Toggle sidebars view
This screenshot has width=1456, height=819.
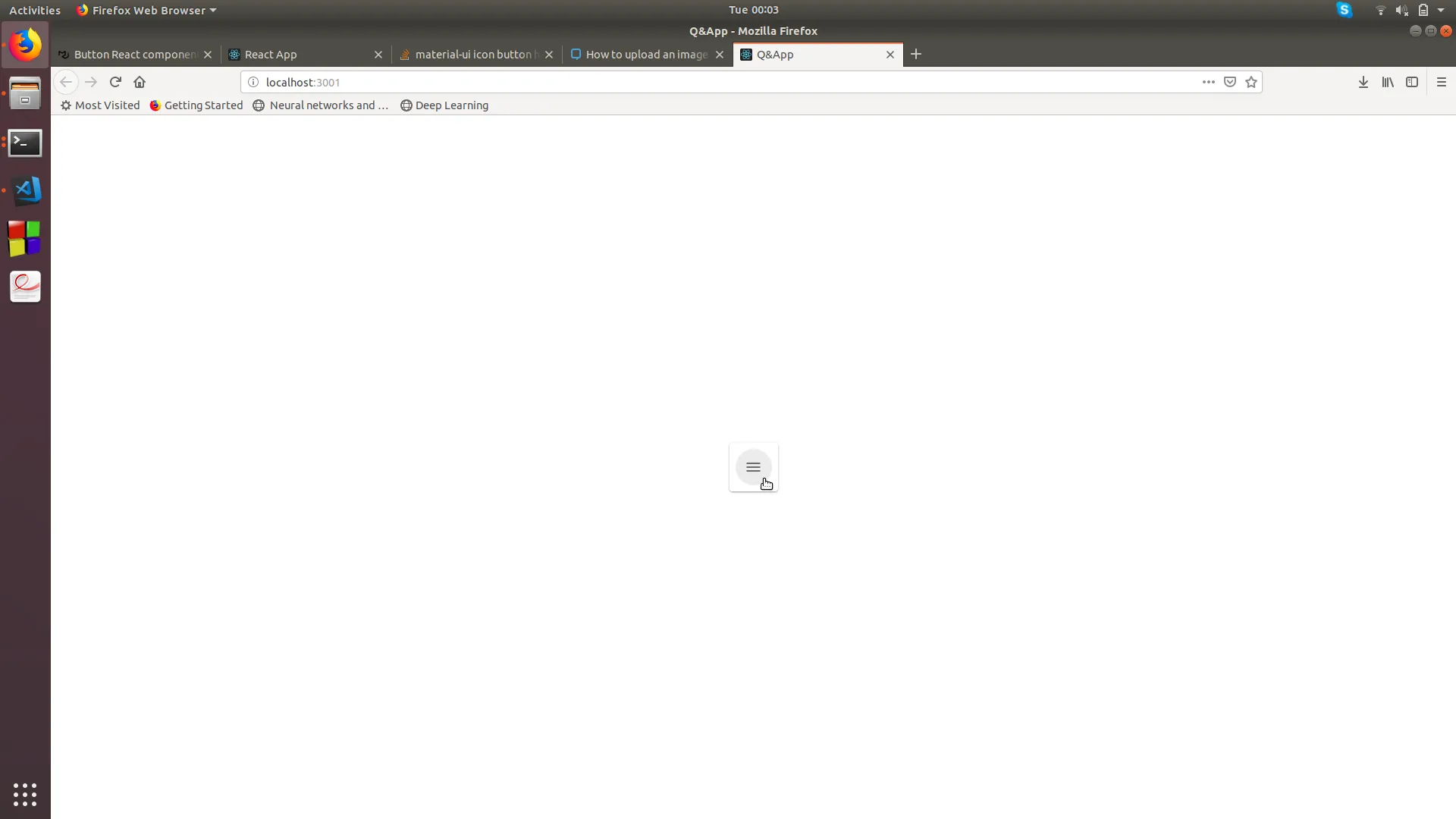1412,82
